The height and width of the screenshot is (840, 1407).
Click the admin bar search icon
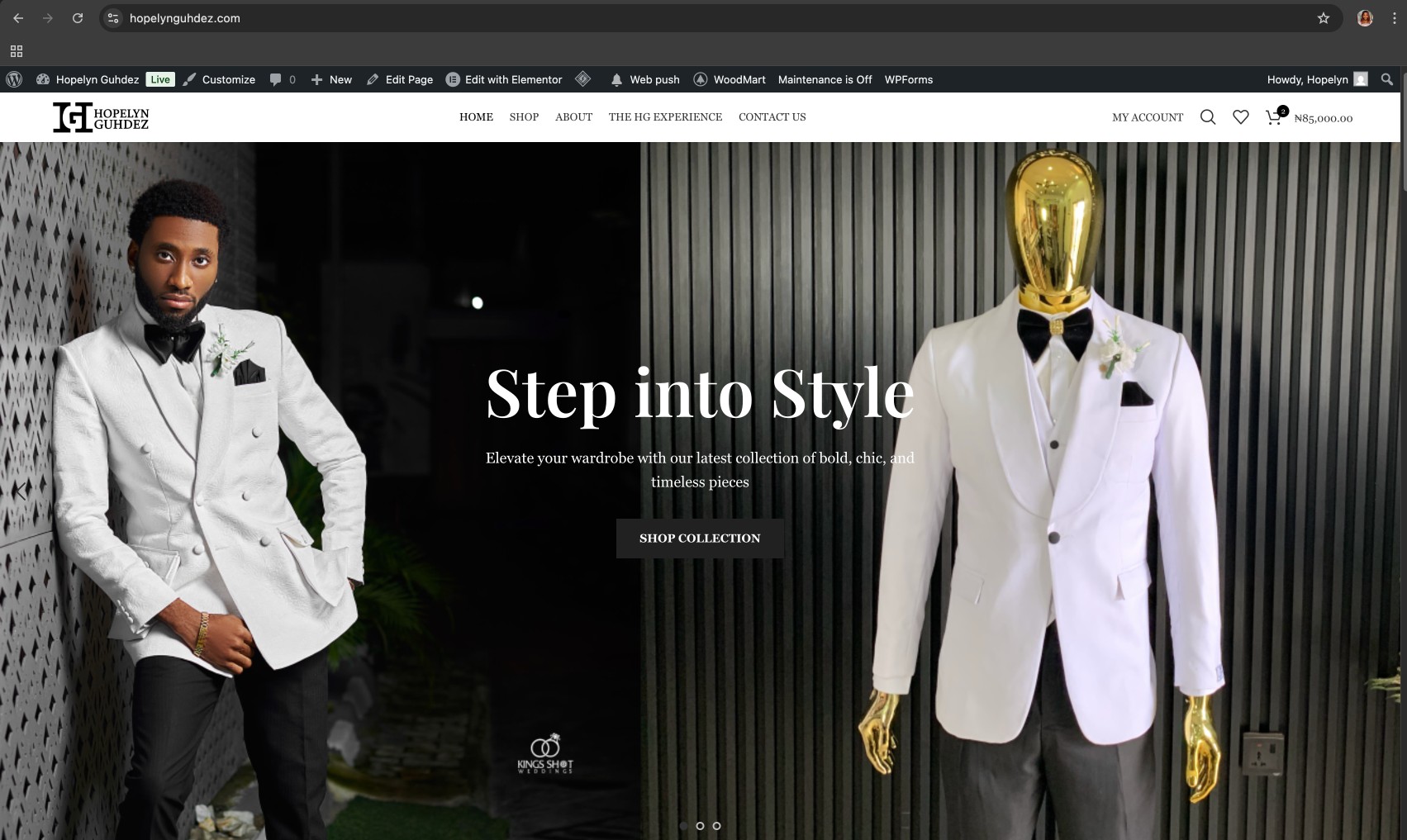(1386, 79)
